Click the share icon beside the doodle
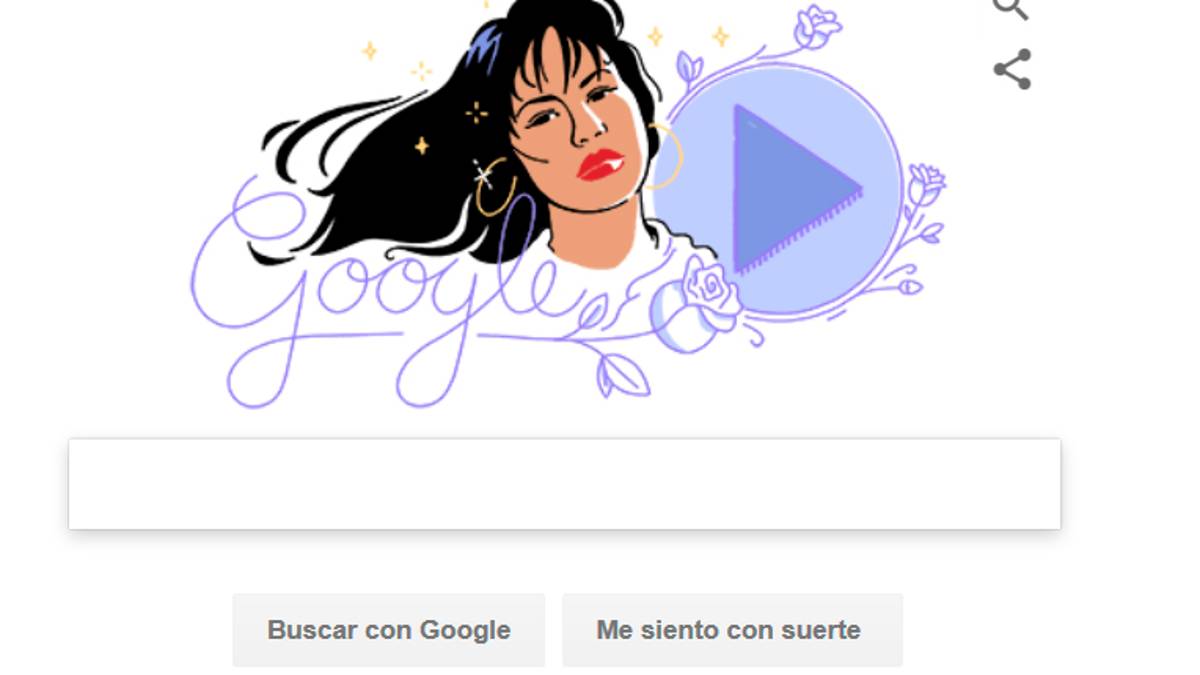1200x675 pixels. pos(1012,69)
